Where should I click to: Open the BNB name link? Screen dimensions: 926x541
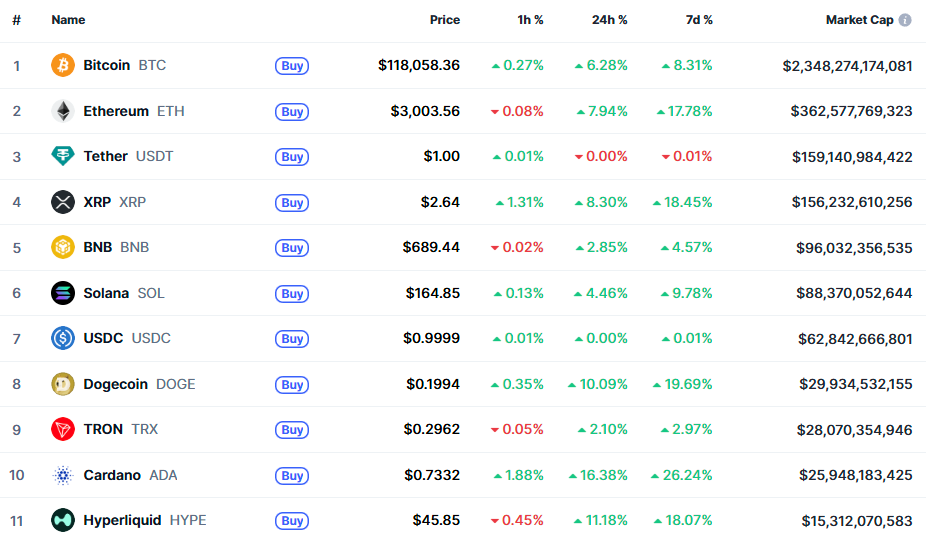(x=116, y=247)
